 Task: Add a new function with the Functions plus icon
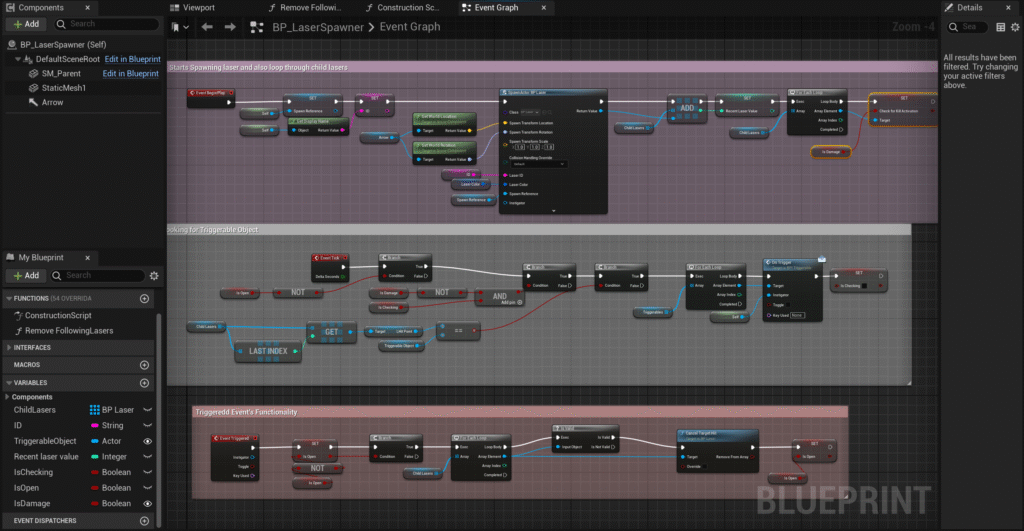(x=144, y=298)
